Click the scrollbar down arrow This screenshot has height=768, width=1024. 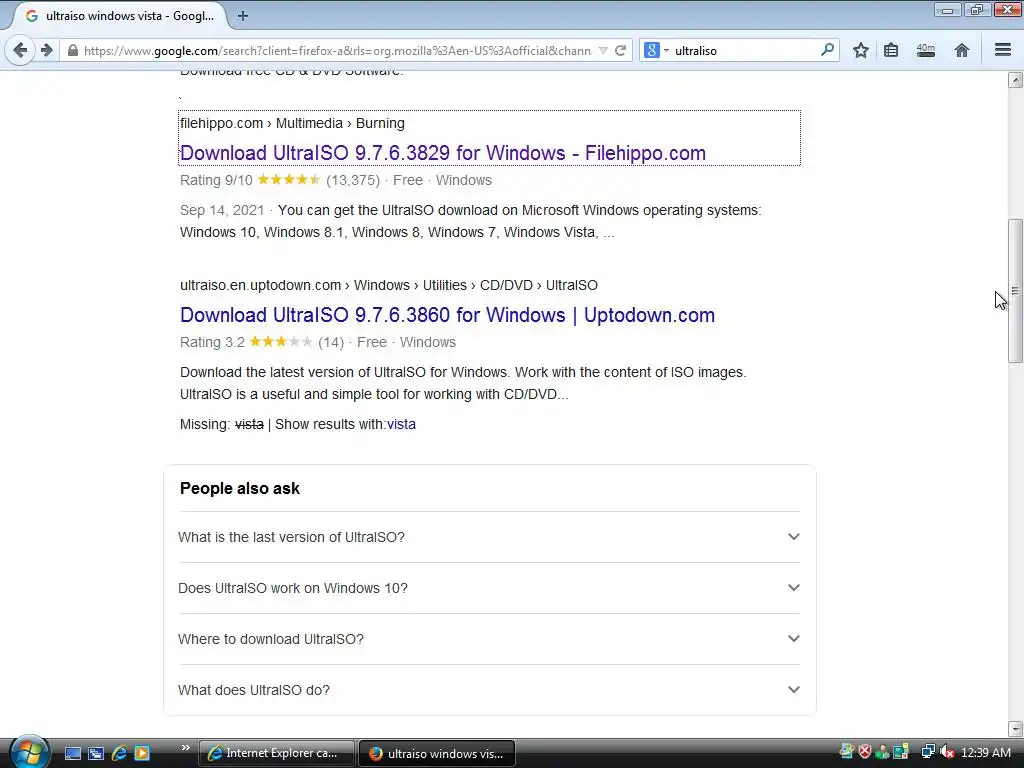[x=1015, y=728]
